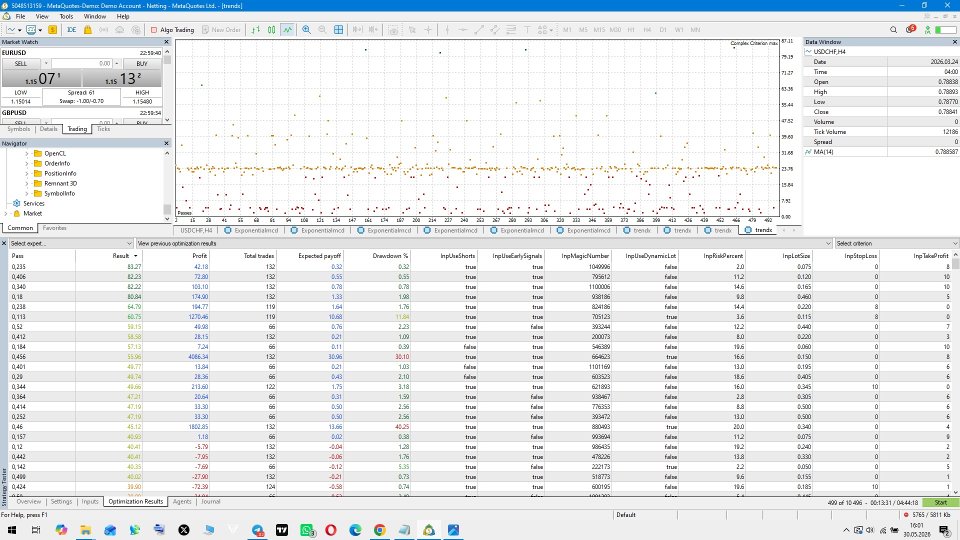Select the optimization result pass 0,235

click(x=481, y=266)
